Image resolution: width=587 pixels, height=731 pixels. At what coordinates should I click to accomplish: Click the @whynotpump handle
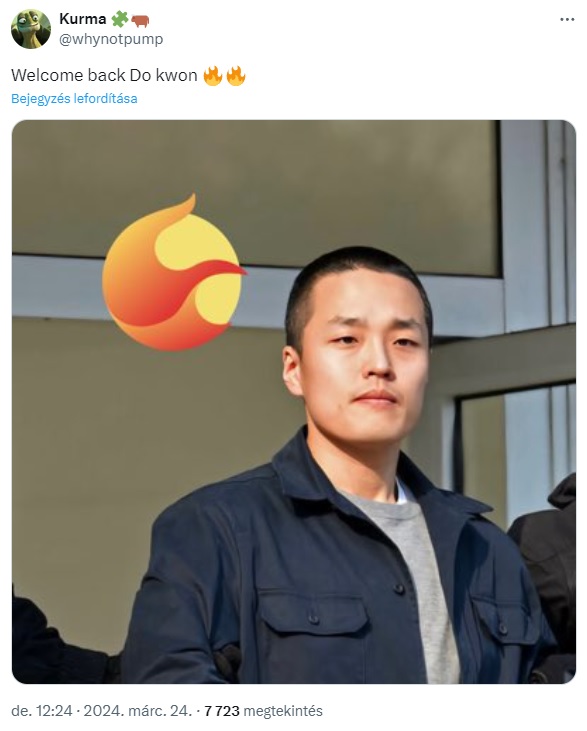pyautogui.click(x=111, y=39)
